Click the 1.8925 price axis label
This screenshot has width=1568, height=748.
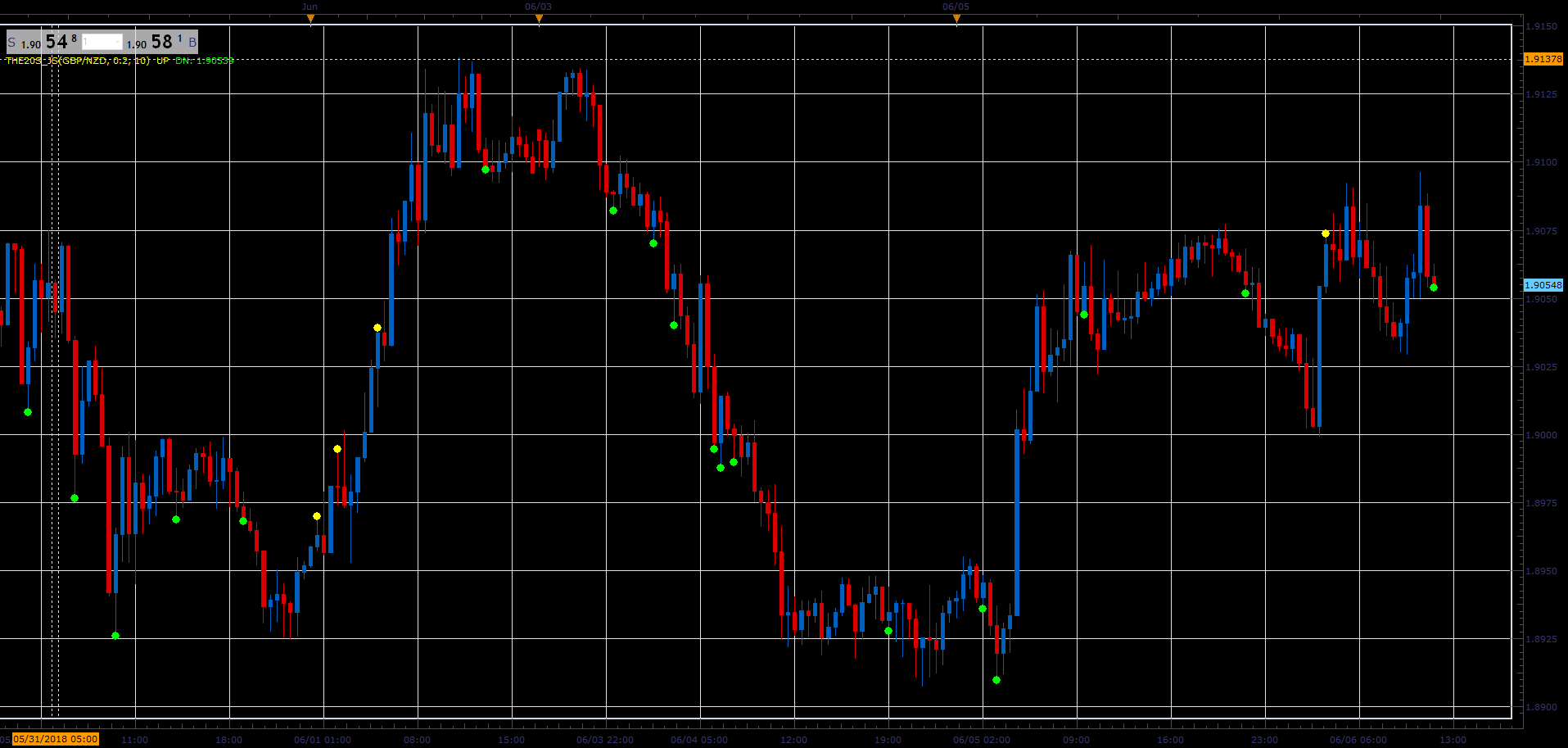1542,639
